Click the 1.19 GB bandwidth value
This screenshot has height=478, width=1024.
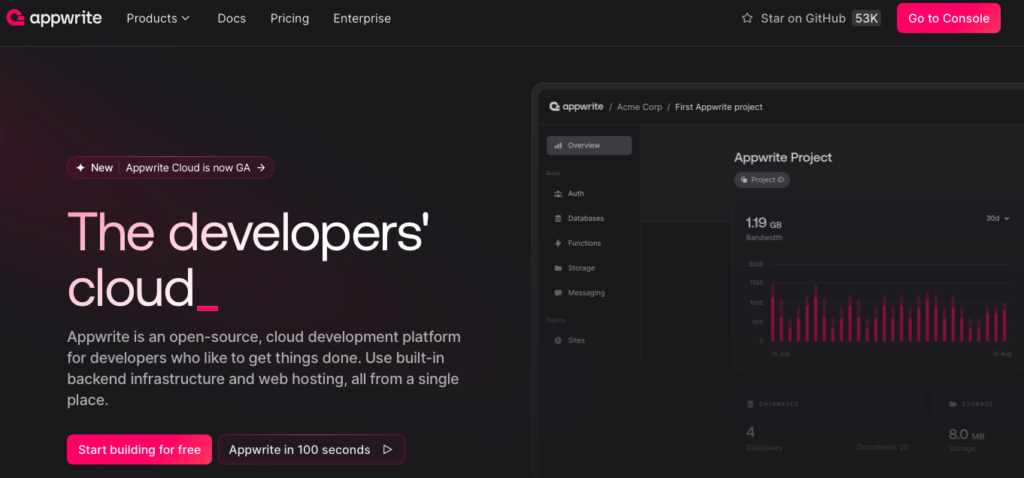(x=763, y=223)
